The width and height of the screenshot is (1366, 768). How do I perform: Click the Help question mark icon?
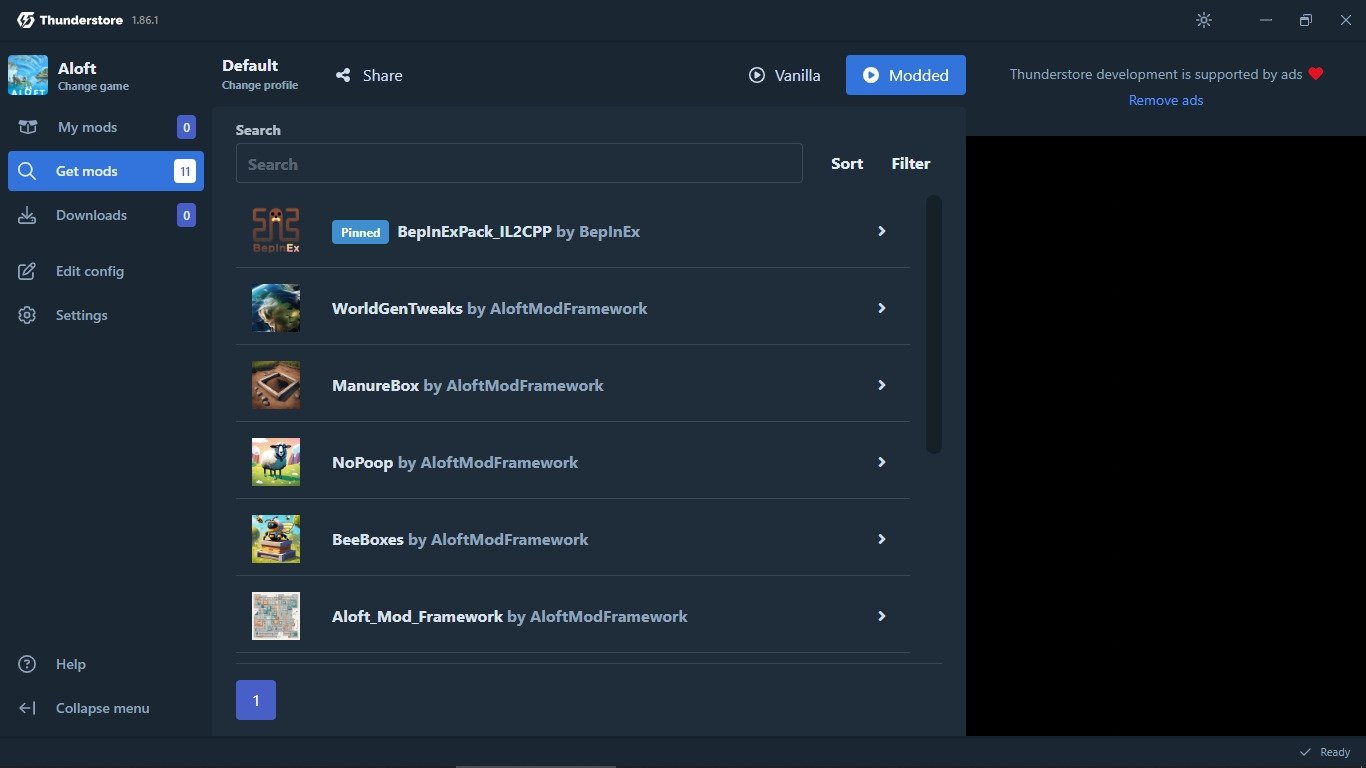tap(27, 664)
